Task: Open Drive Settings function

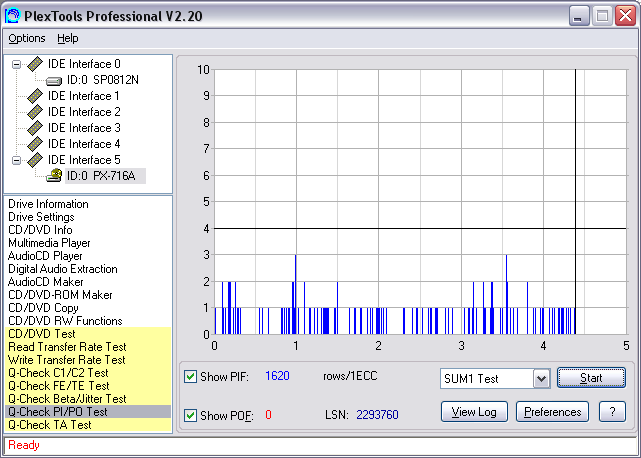Action: coord(41,217)
